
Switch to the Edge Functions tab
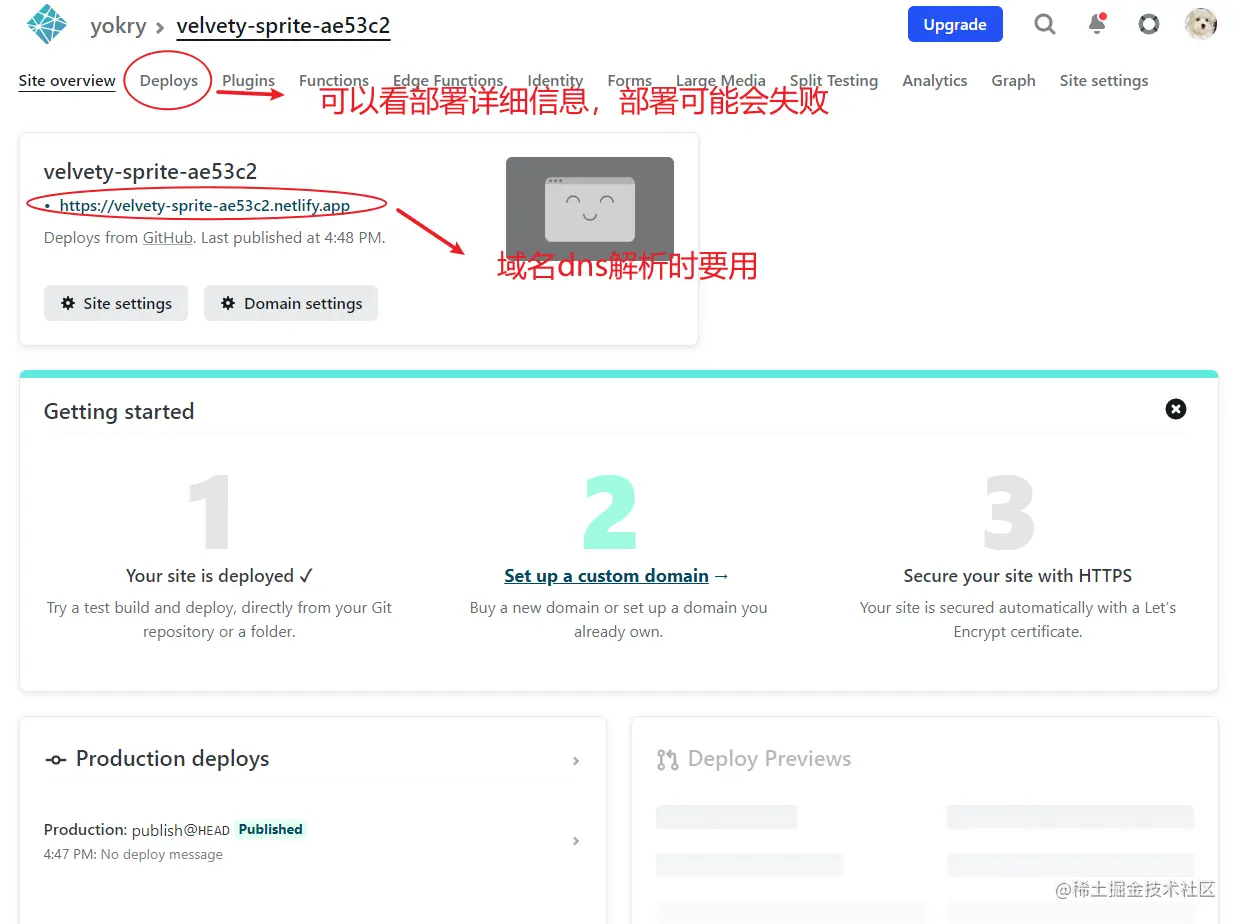(448, 81)
